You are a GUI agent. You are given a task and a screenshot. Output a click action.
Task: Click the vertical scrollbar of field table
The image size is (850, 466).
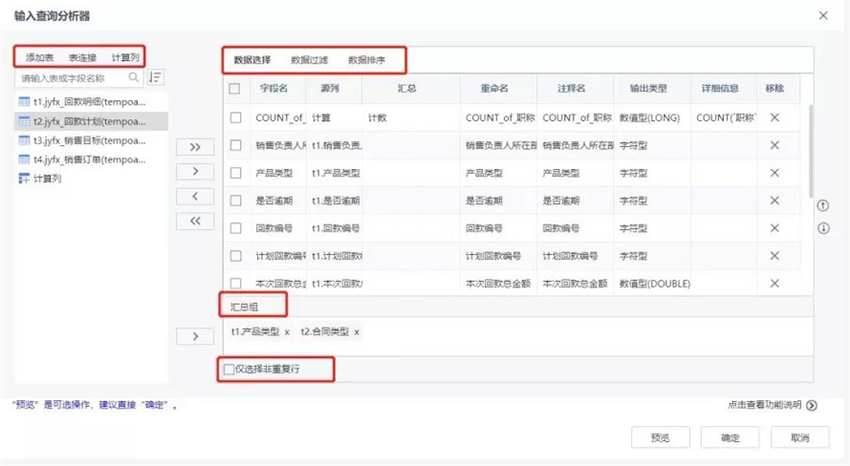pyautogui.click(x=810, y=152)
